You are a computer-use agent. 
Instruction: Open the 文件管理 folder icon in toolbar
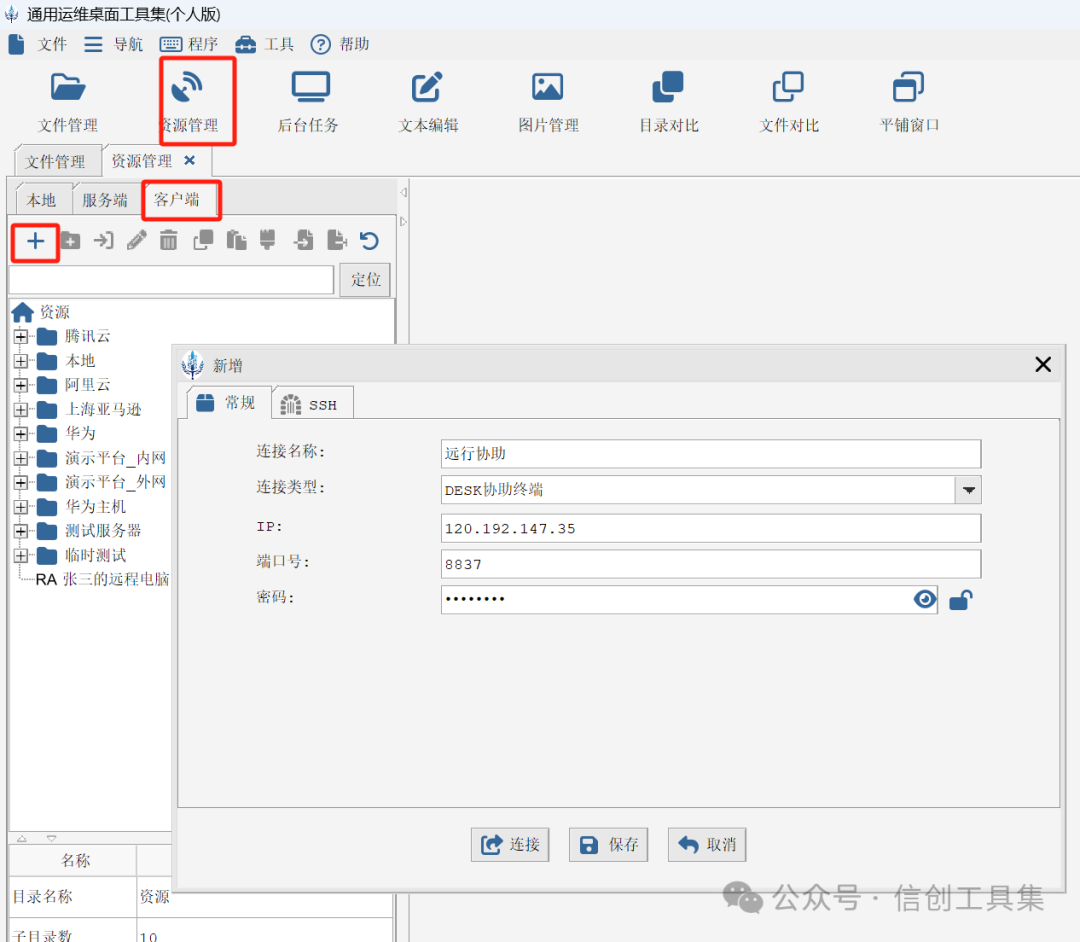(x=68, y=87)
